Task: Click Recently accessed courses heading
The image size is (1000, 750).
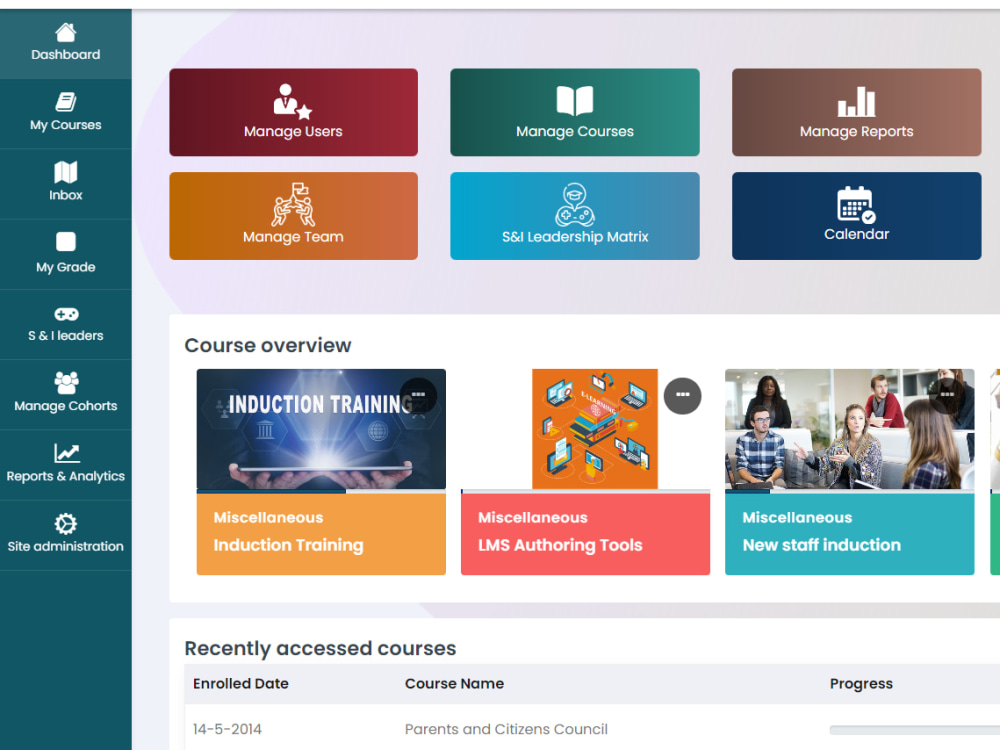Action: coord(320,649)
